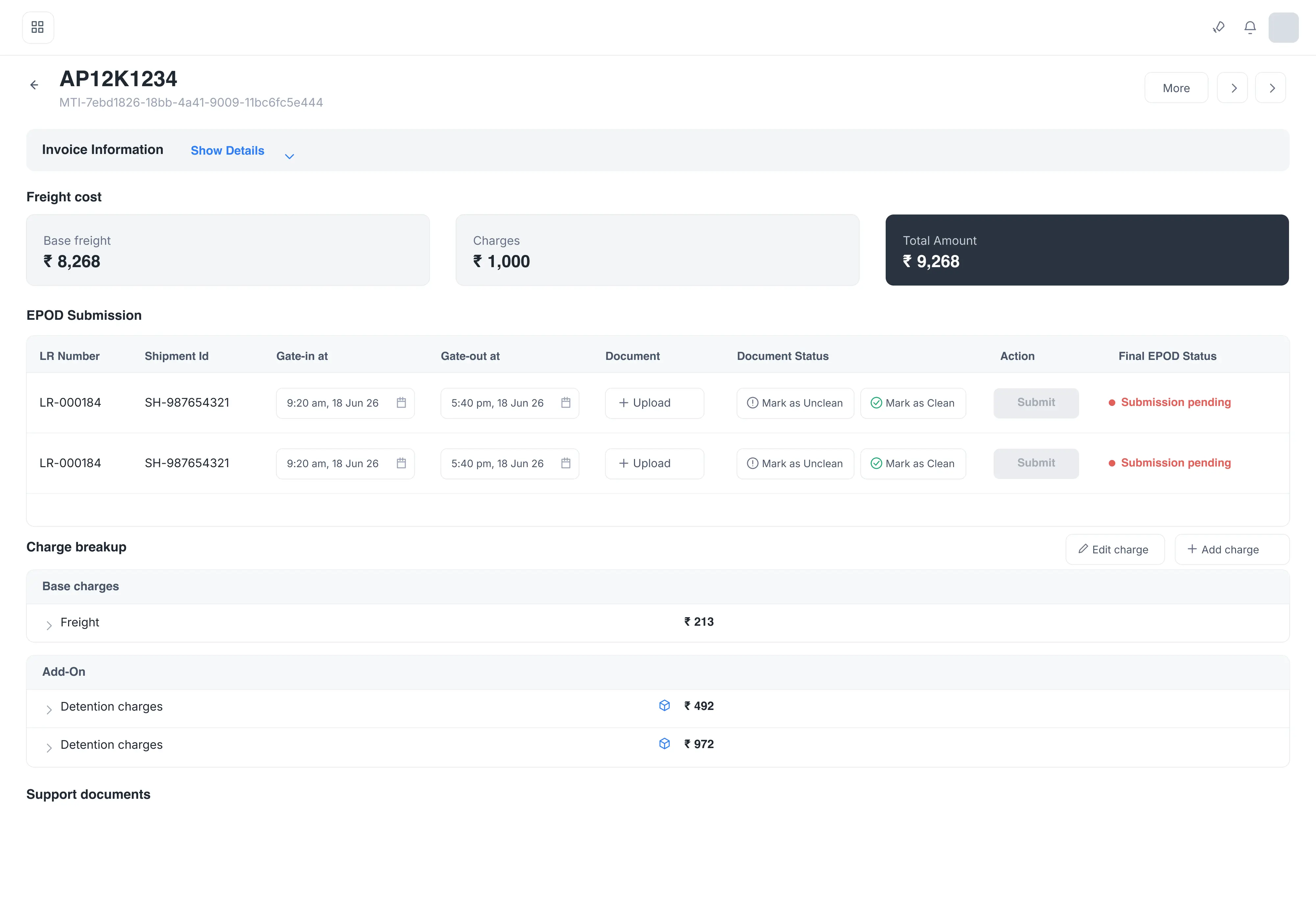The image size is (1316, 908).
Task: Click Edit charge button
Action: click(x=1115, y=549)
